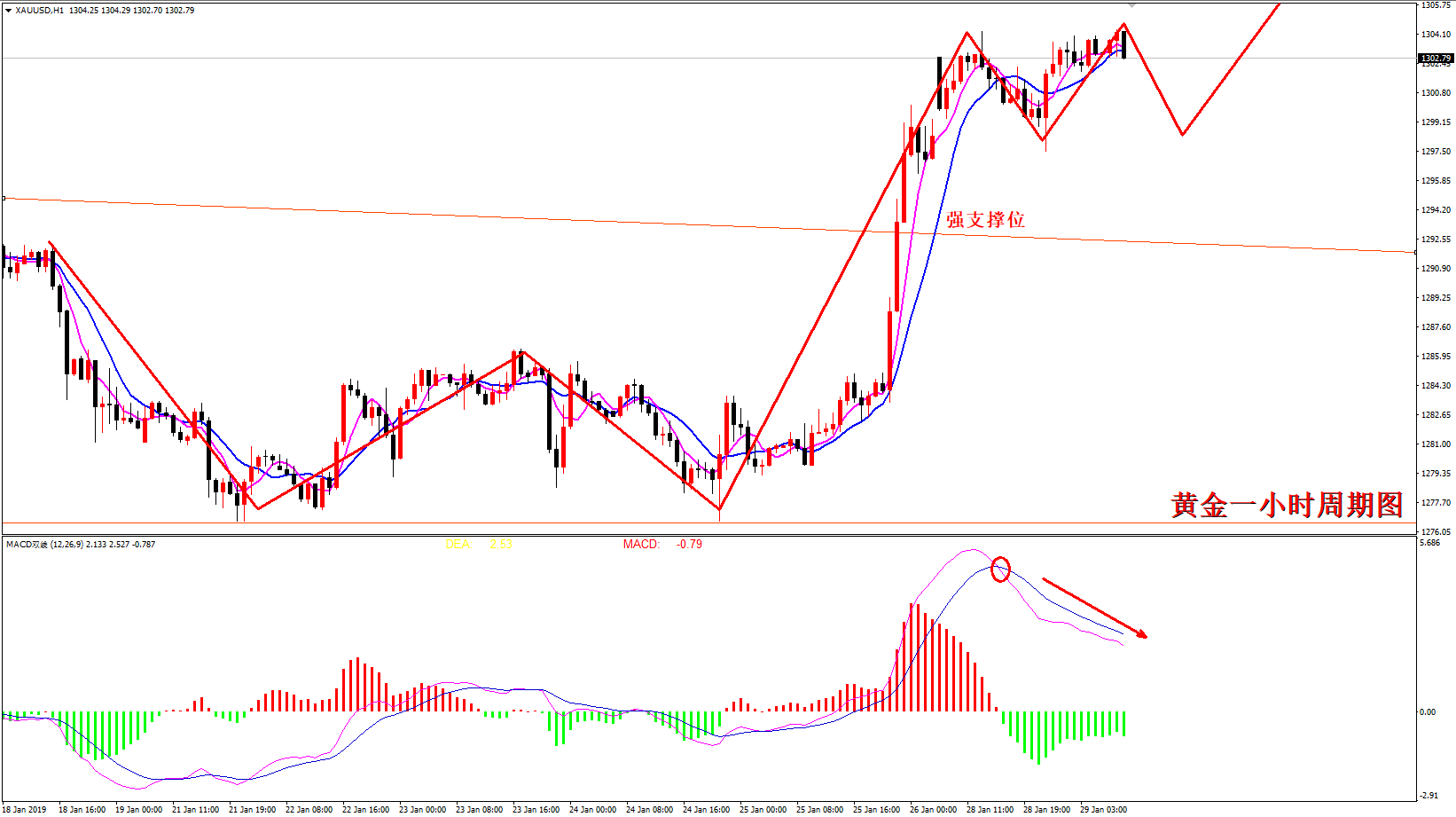This screenshot has width=1456, height=817.
Task: Click the 1289.25 price scale label
Action: click(x=1436, y=298)
